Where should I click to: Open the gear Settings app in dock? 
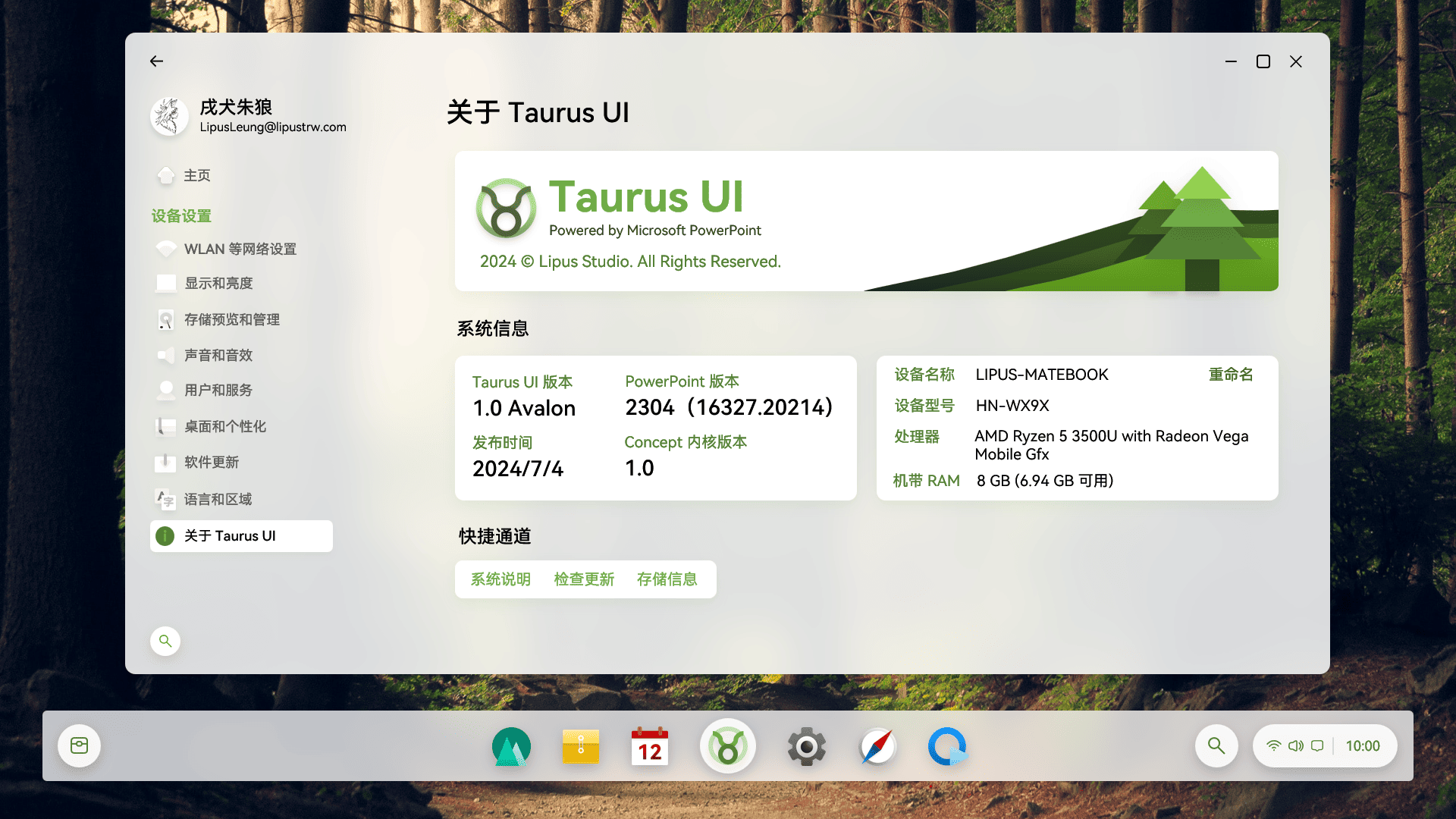[x=806, y=747]
